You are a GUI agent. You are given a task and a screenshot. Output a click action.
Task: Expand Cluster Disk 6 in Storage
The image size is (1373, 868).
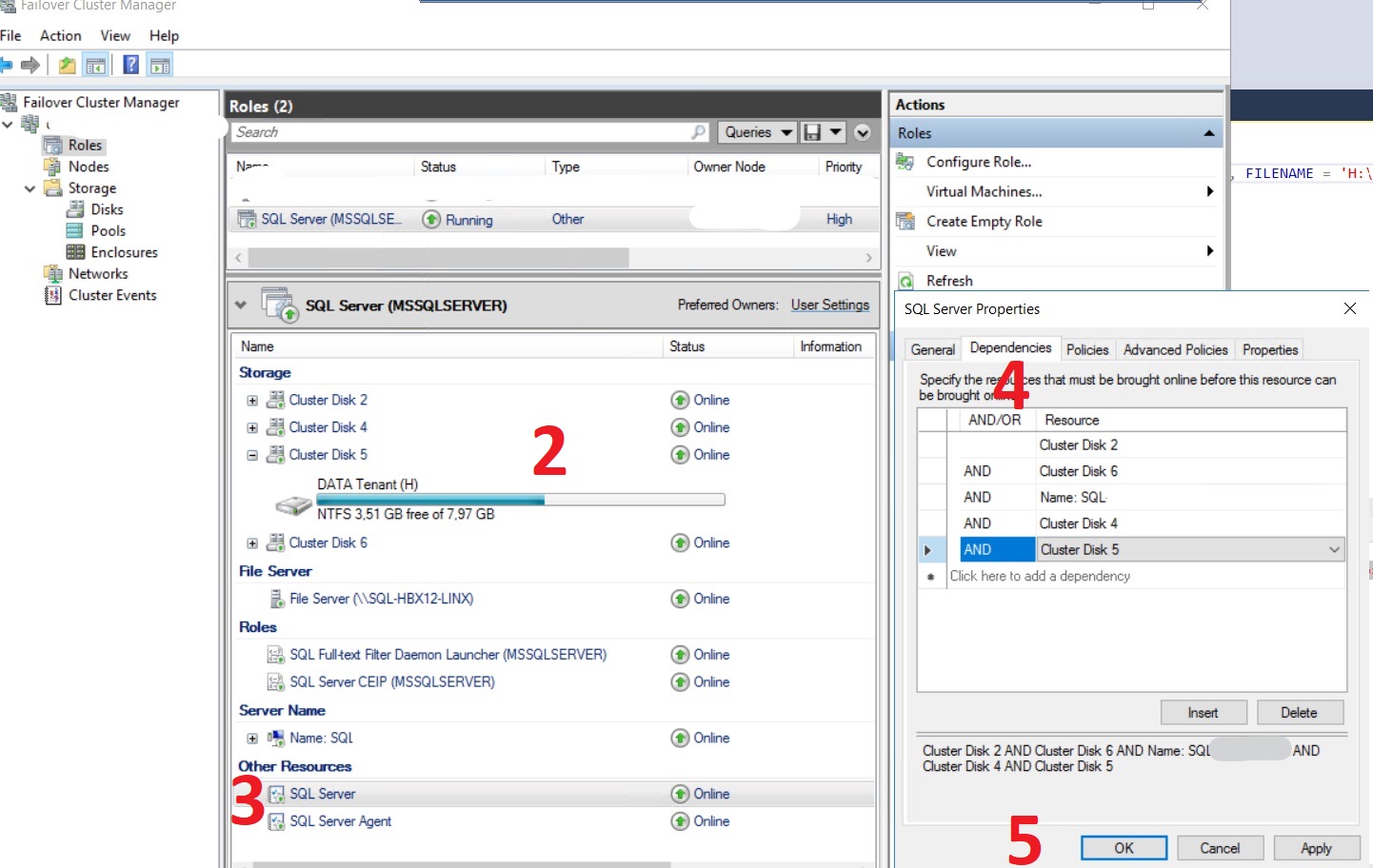tap(252, 543)
